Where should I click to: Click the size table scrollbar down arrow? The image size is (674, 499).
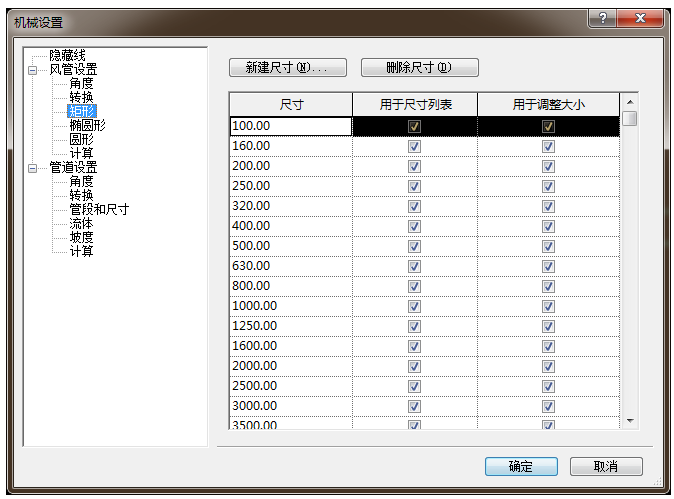tap(630, 421)
